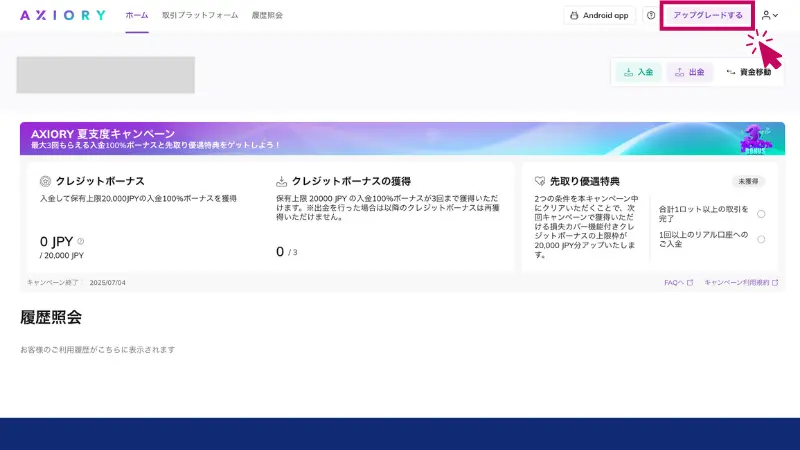The image size is (800, 450).
Task: Click the 履歴照会 section heading
Action: click(51, 317)
